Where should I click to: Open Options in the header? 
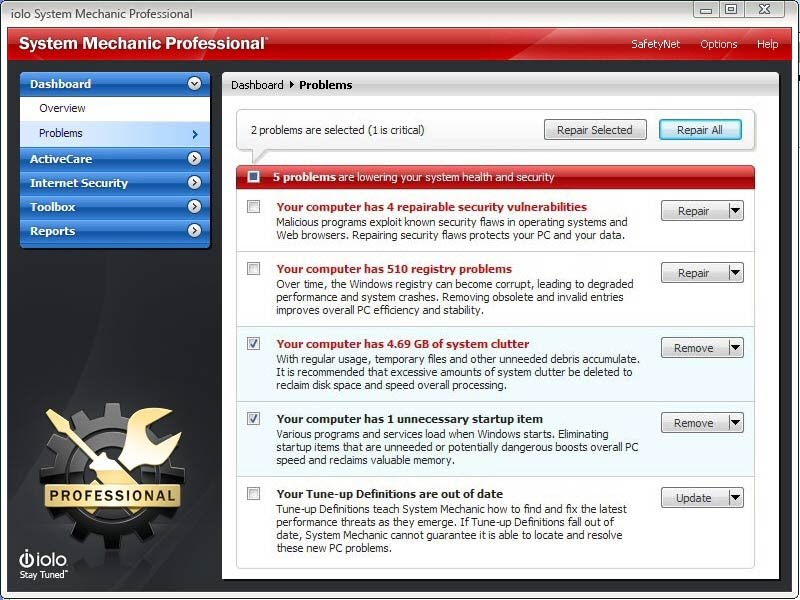pyautogui.click(x=718, y=44)
